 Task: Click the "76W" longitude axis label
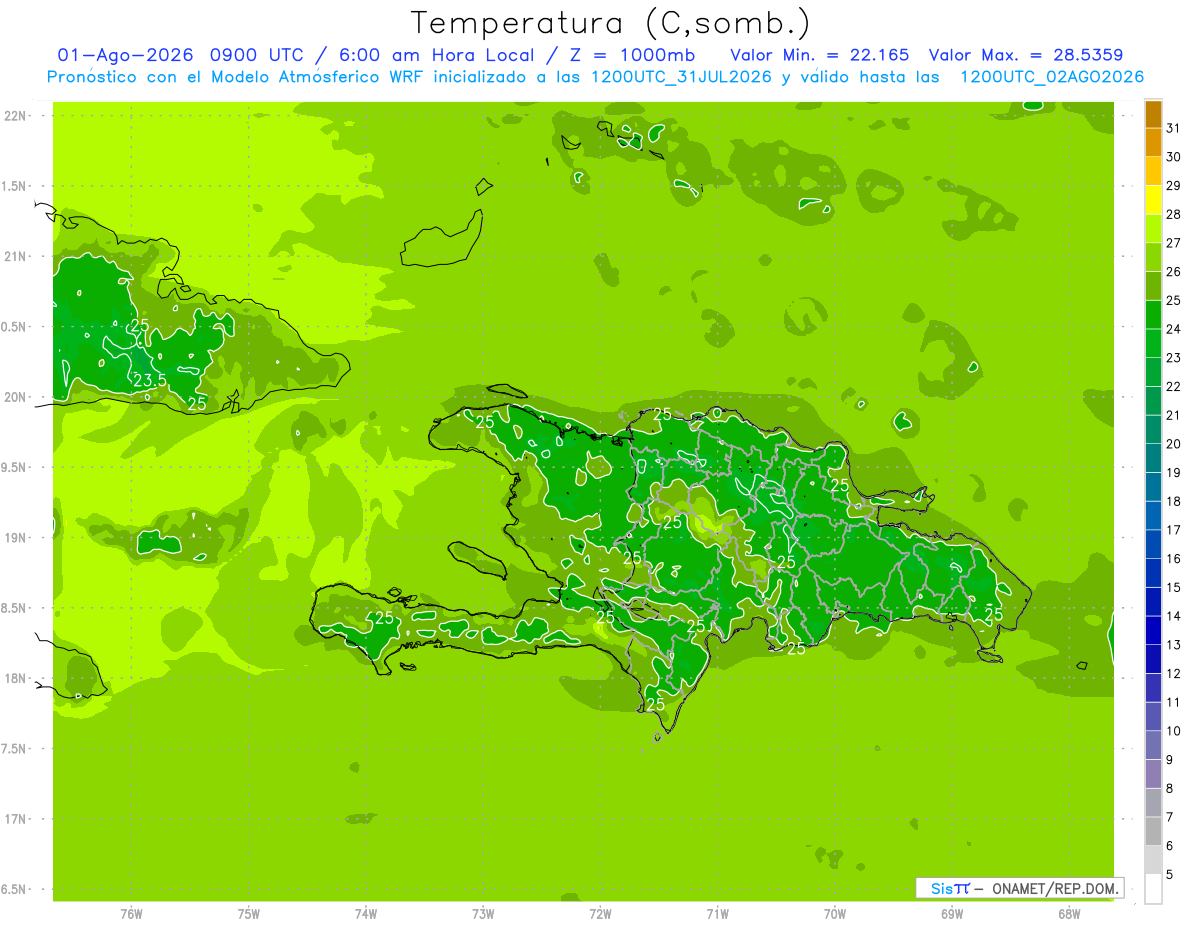click(131, 913)
